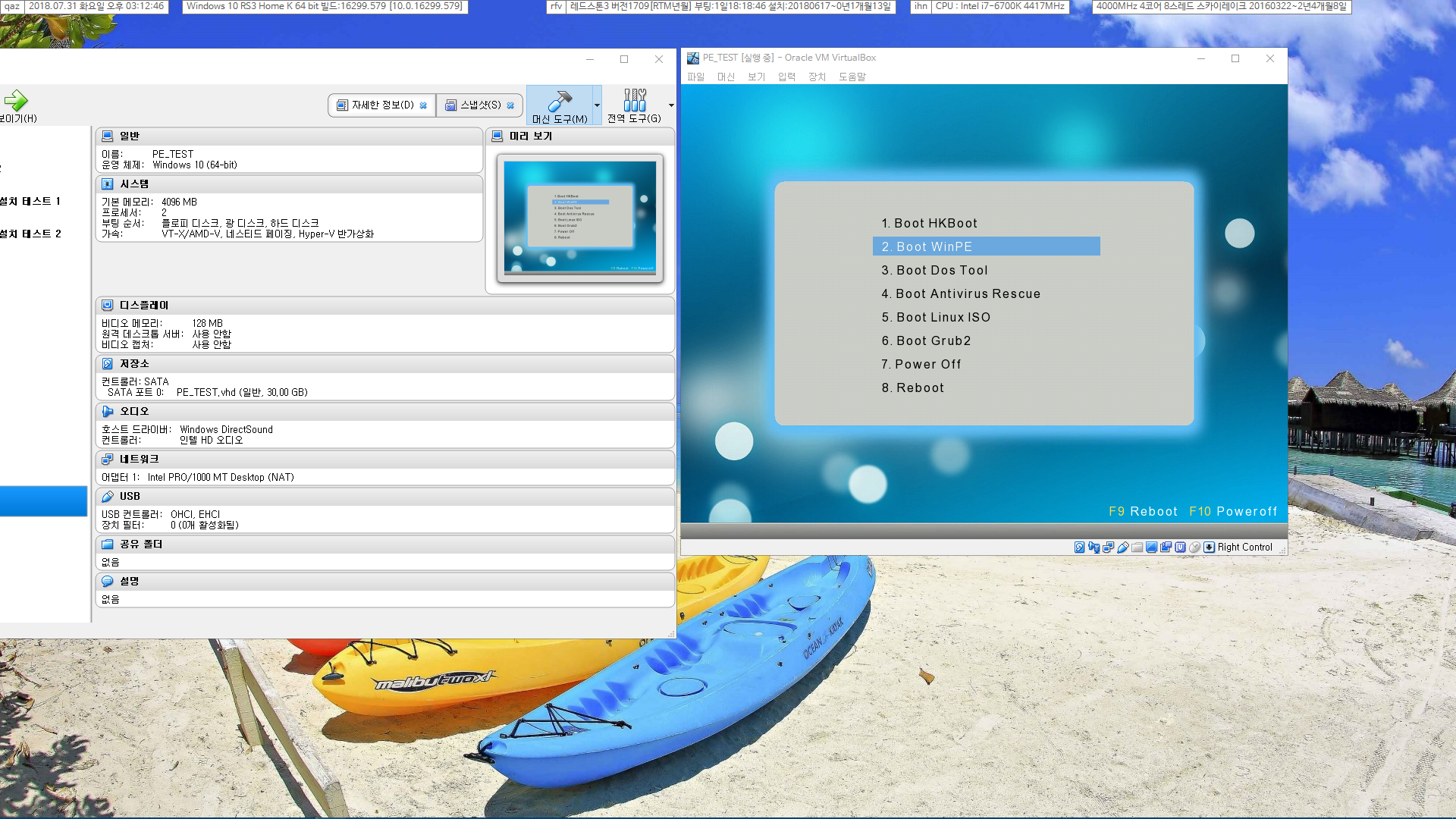Click 'Intel PRO/1000 MT Desktop (NAT)' adapter text
This screenshot has height=819, width=1456.
point(221,477)
